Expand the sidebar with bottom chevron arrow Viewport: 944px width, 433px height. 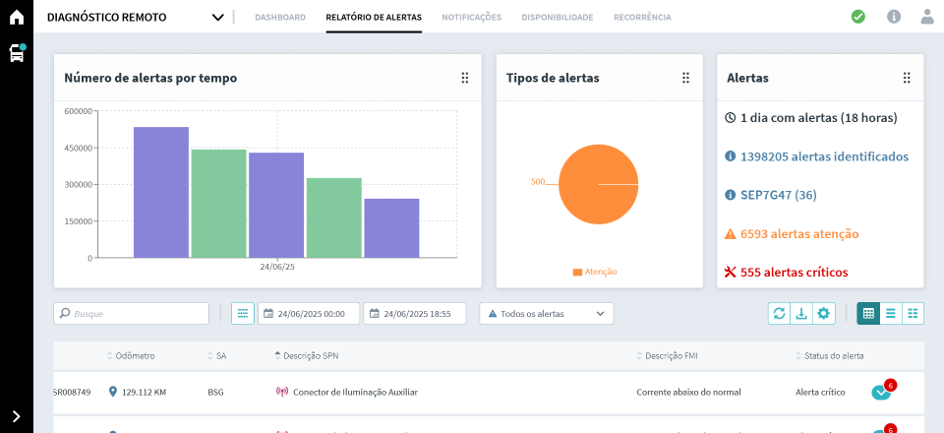16,416
